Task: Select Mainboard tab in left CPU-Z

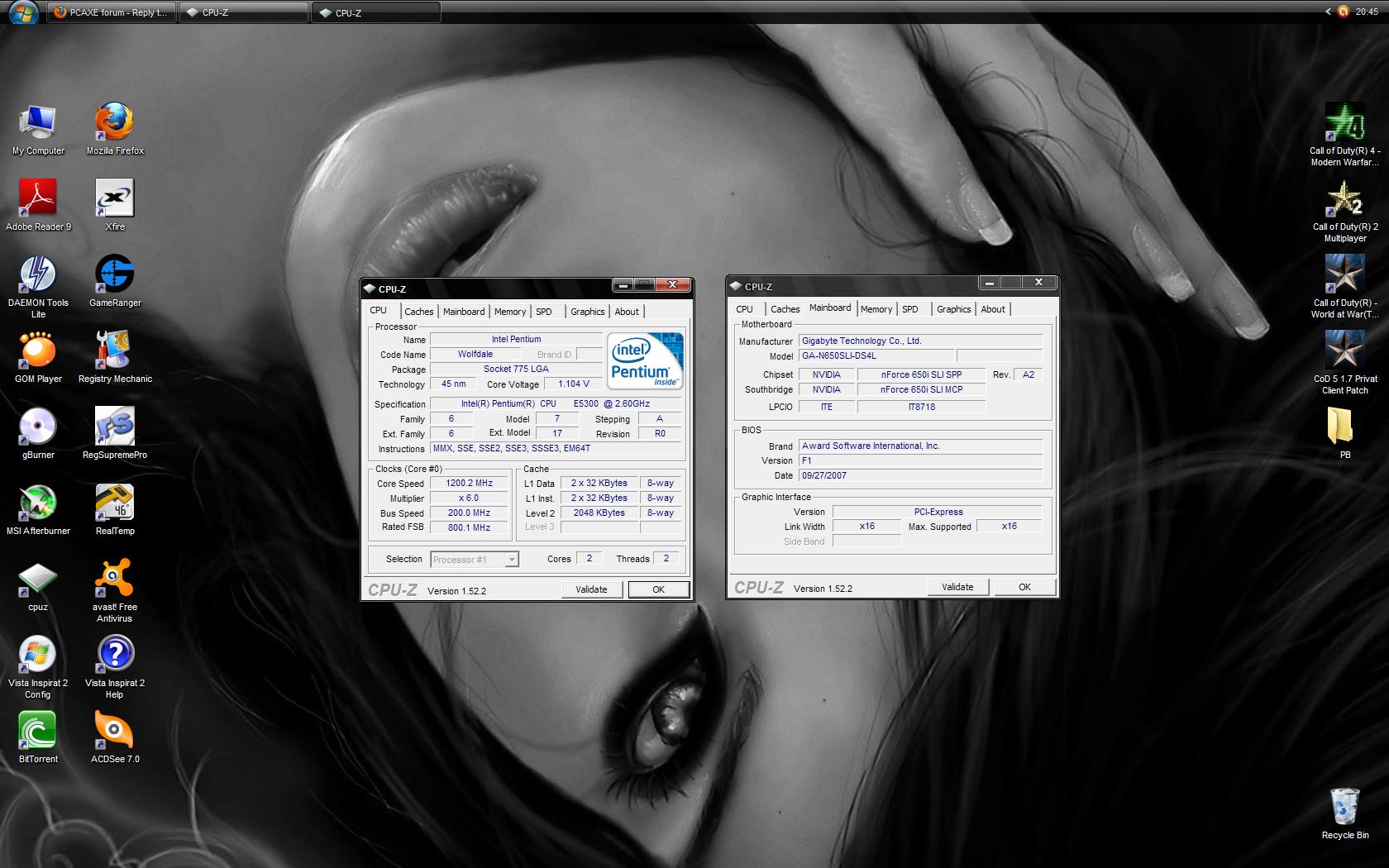Action: tap(464, 312)
